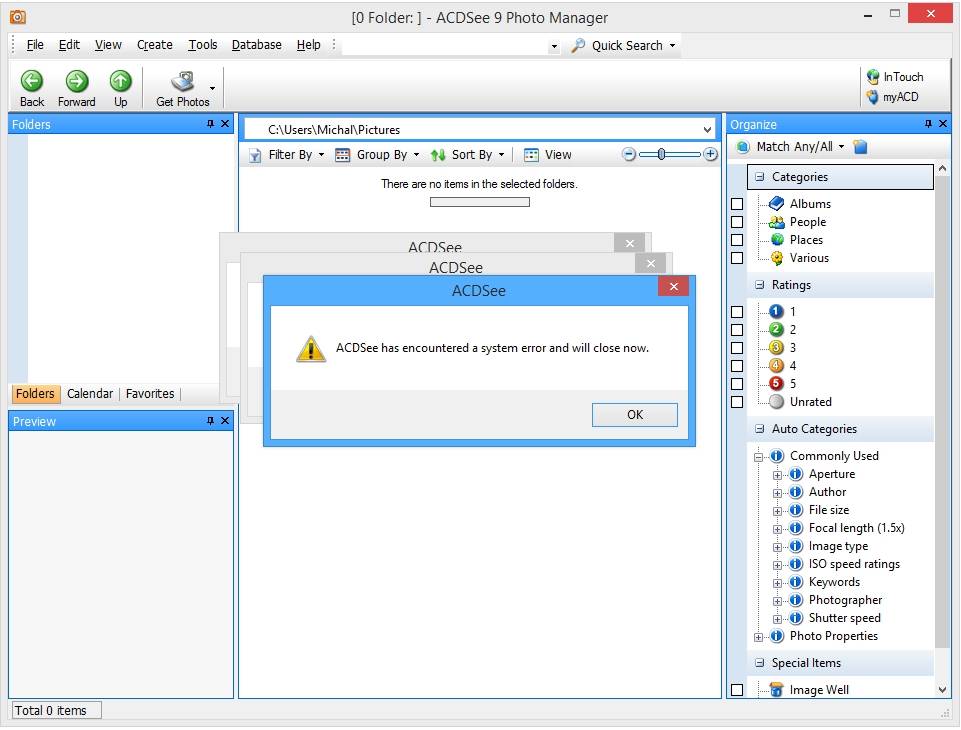Click the Quick Search magnifier icon
Image resolution: width=961 pixels, height=730 pixels.
tap(577, 45)
